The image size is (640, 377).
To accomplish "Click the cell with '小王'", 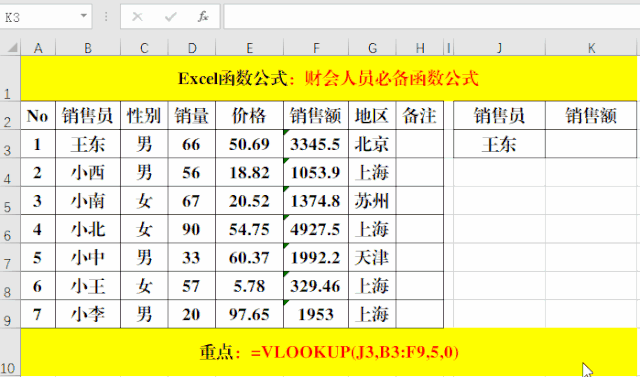I will point(88,286).
